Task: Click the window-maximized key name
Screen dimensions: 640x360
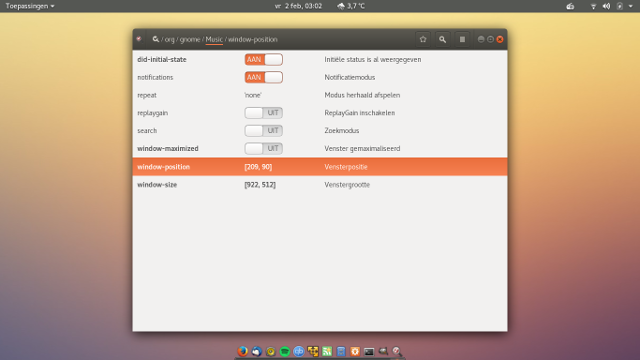Action: point(168,149)
